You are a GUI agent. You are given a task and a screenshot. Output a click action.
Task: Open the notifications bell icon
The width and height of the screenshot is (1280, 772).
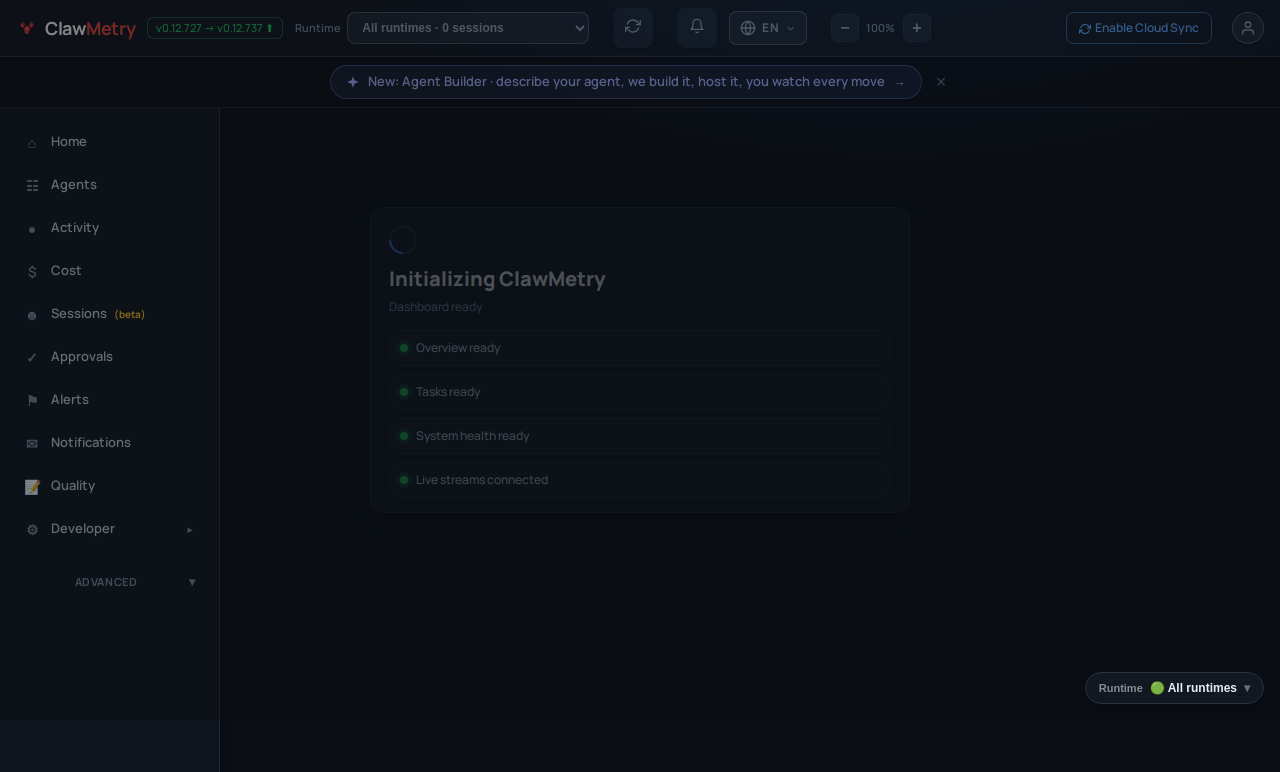point(697,27)
